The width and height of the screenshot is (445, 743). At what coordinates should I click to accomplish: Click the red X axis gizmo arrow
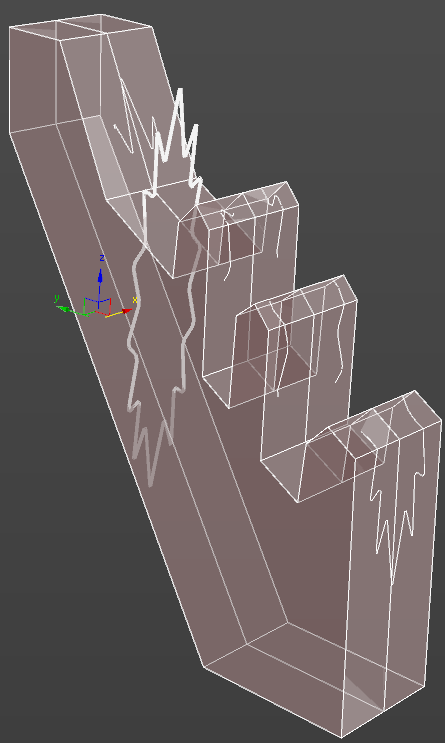[x=126, y=311]
